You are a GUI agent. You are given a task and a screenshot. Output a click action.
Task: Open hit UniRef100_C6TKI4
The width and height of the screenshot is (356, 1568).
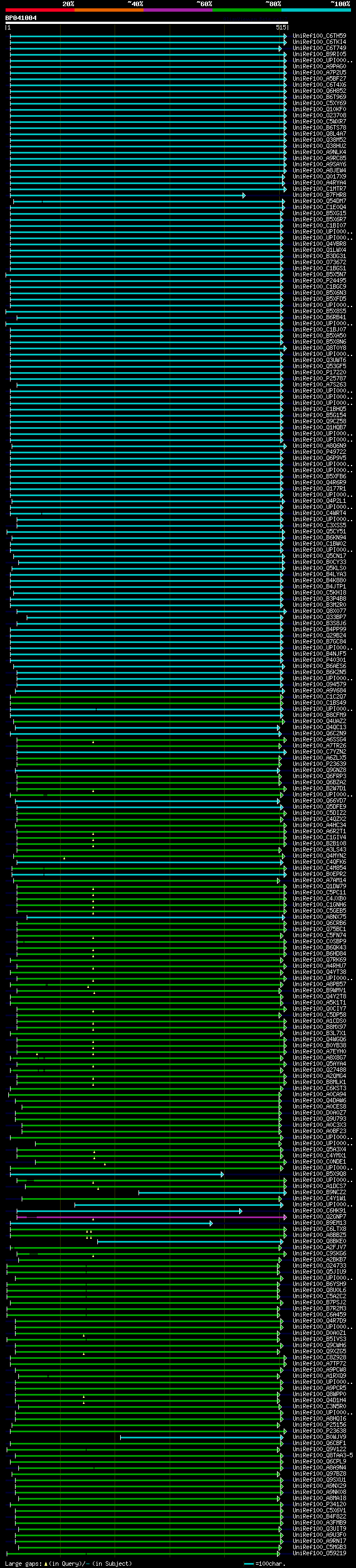click(319, 42)
